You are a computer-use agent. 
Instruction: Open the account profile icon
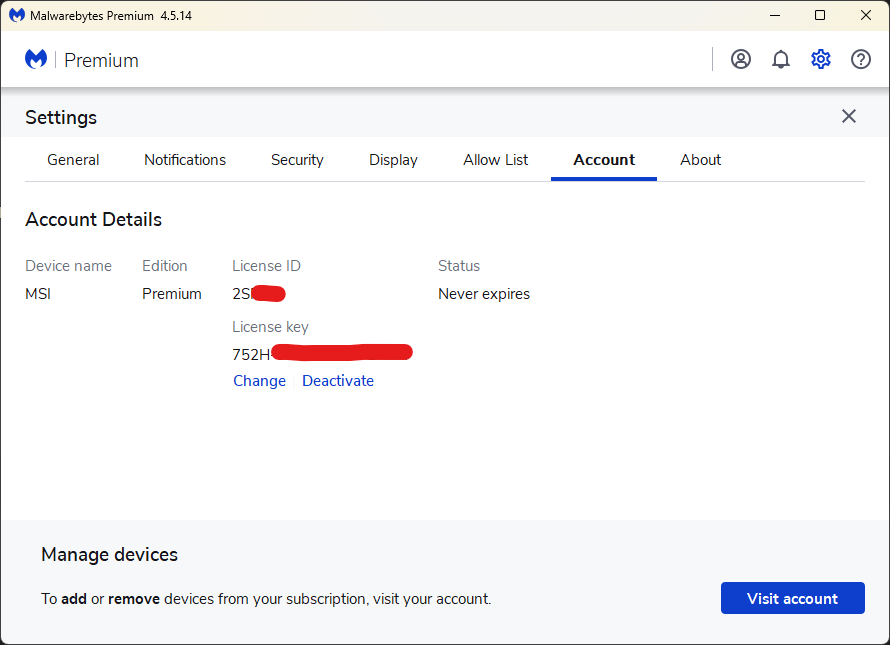pyautogui.click(x=741, y=59)
